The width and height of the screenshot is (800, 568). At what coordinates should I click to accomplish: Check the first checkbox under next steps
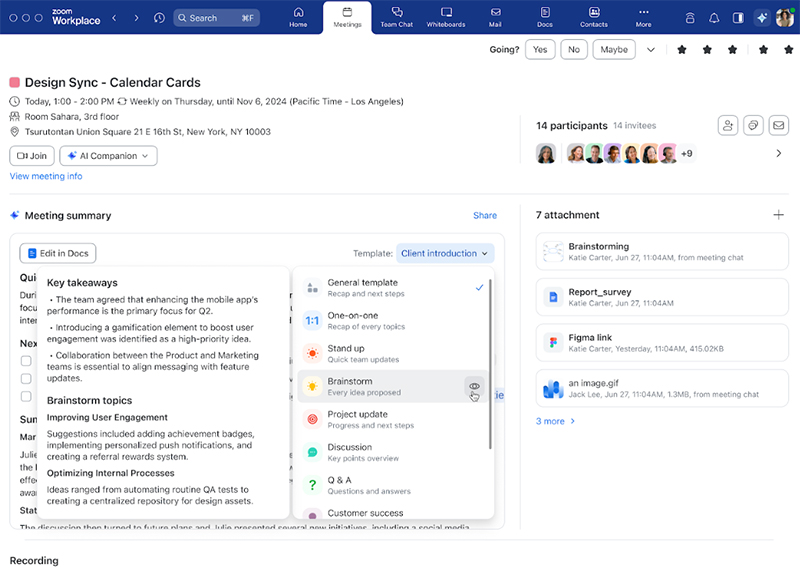tap(26, 362)
